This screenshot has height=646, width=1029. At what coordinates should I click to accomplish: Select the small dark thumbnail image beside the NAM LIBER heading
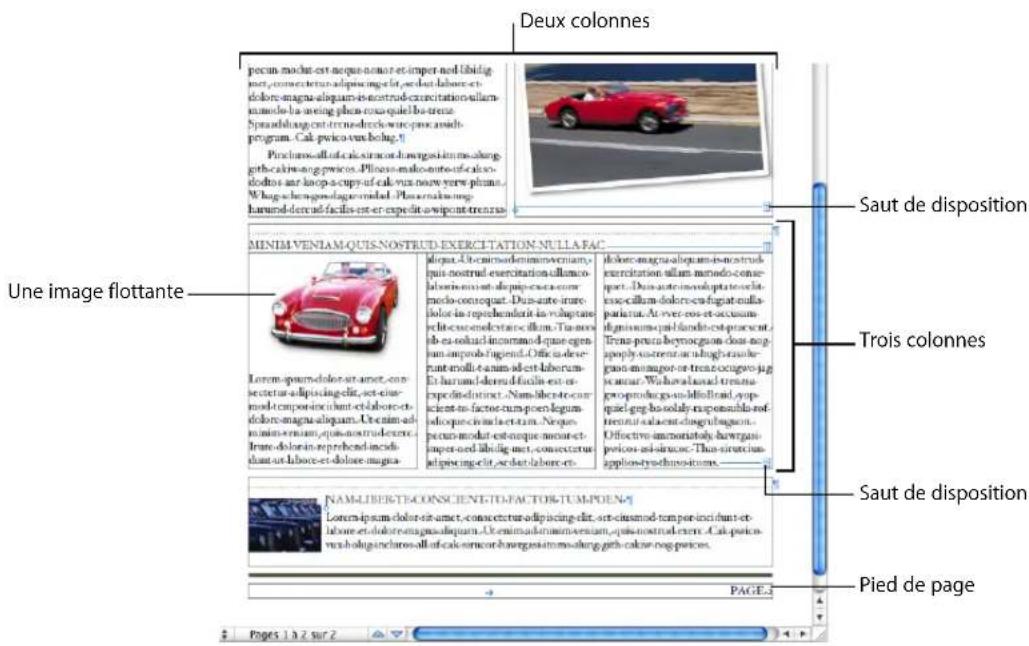pos(285,525)
